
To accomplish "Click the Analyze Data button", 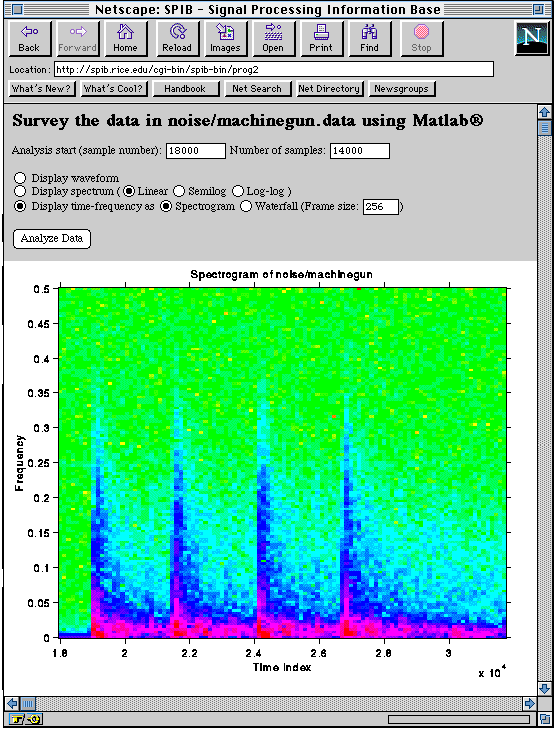I will (x=52, y=239).
